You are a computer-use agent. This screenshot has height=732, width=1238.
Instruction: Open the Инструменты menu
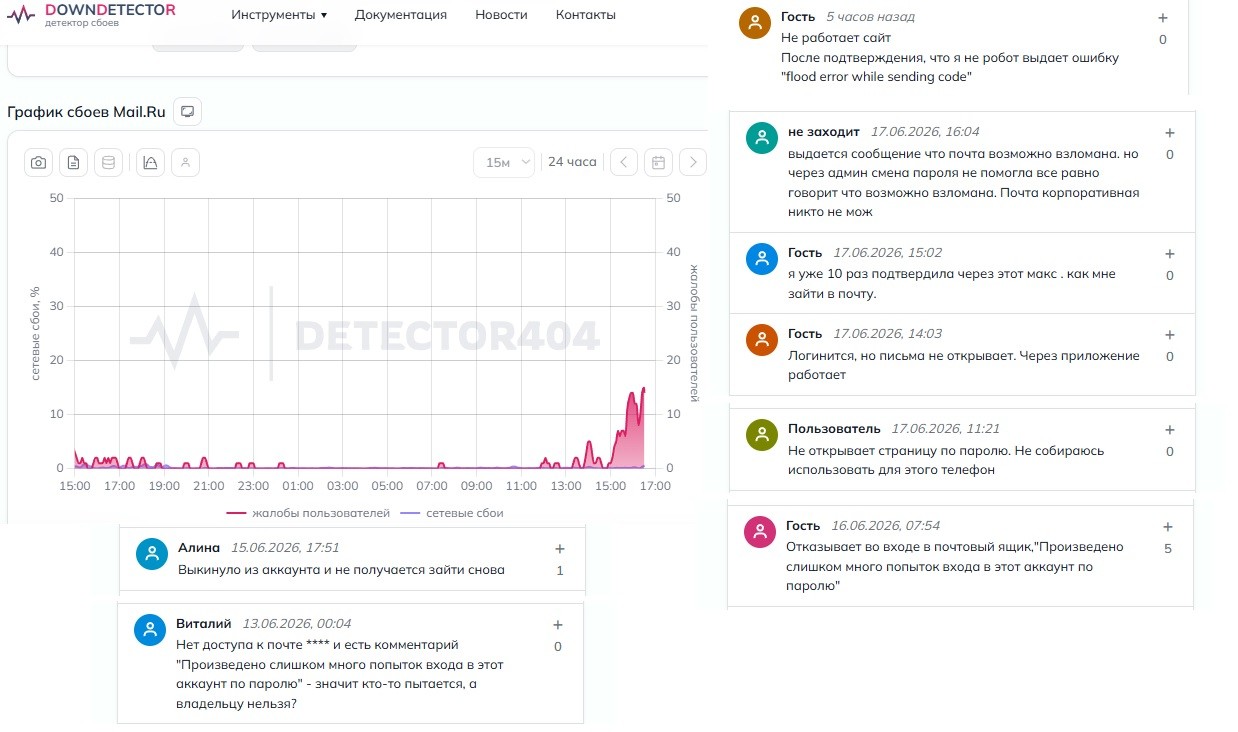(279, 15)
